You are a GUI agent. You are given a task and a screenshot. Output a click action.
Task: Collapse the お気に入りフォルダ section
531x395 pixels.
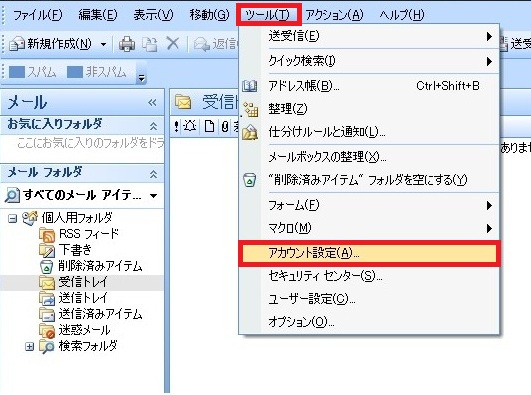click(x=153, y=126)
